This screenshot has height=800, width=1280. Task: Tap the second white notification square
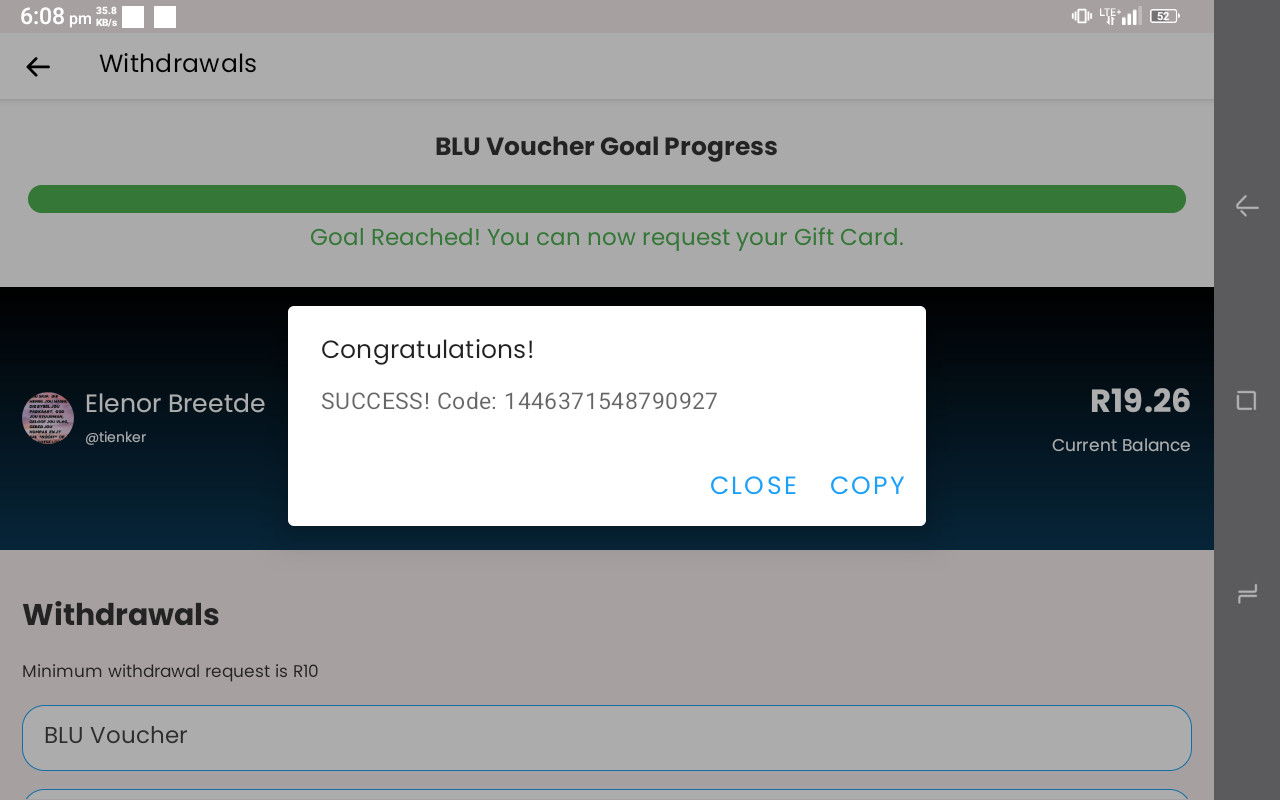click(x=165, y=17)
